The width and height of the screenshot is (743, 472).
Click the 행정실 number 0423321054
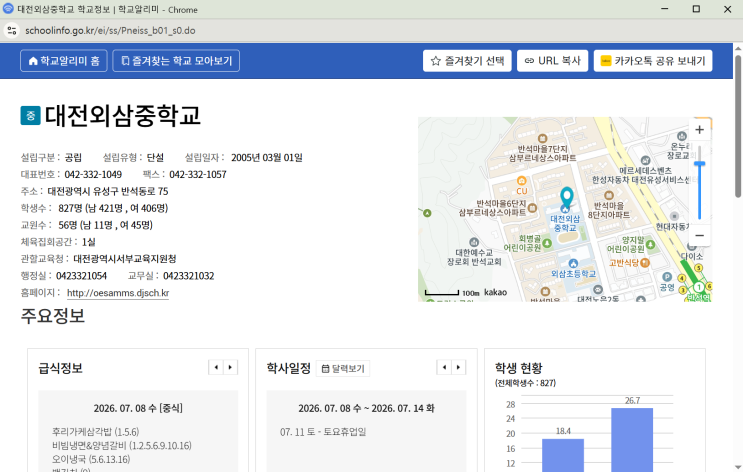click(x=82, y=276)
